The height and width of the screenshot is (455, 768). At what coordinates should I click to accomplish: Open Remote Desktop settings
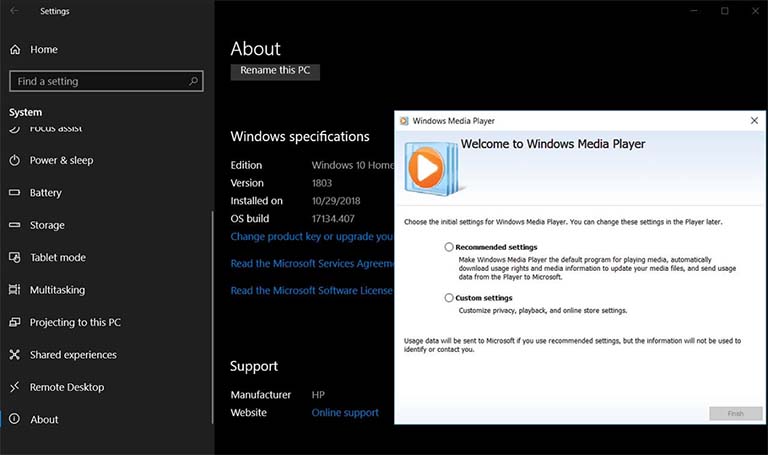(67, 387)
